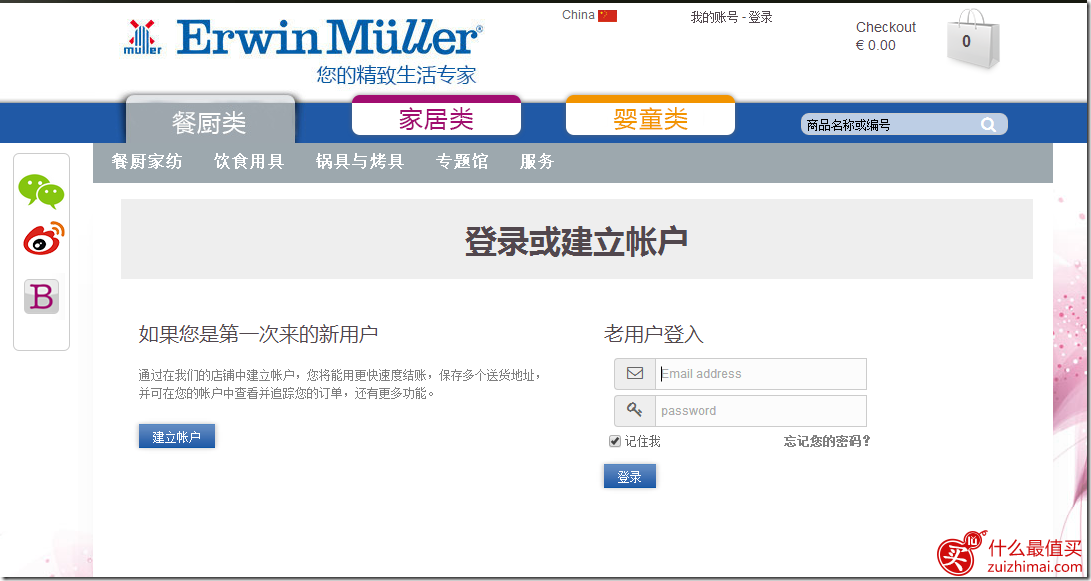Switch to the 家居类 tab

click(436, 118)
